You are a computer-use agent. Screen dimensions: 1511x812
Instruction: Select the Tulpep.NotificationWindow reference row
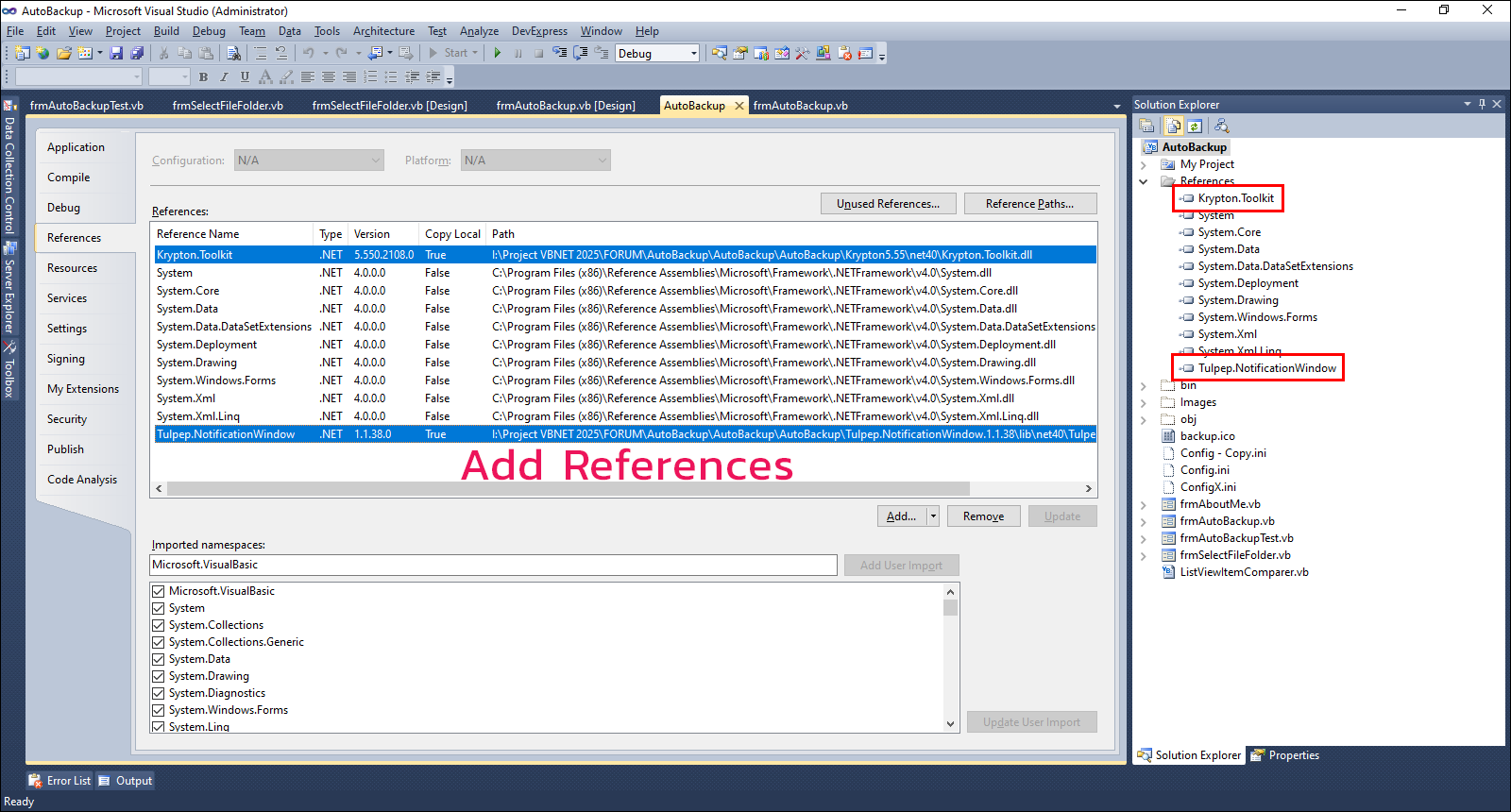pos(226,434)
